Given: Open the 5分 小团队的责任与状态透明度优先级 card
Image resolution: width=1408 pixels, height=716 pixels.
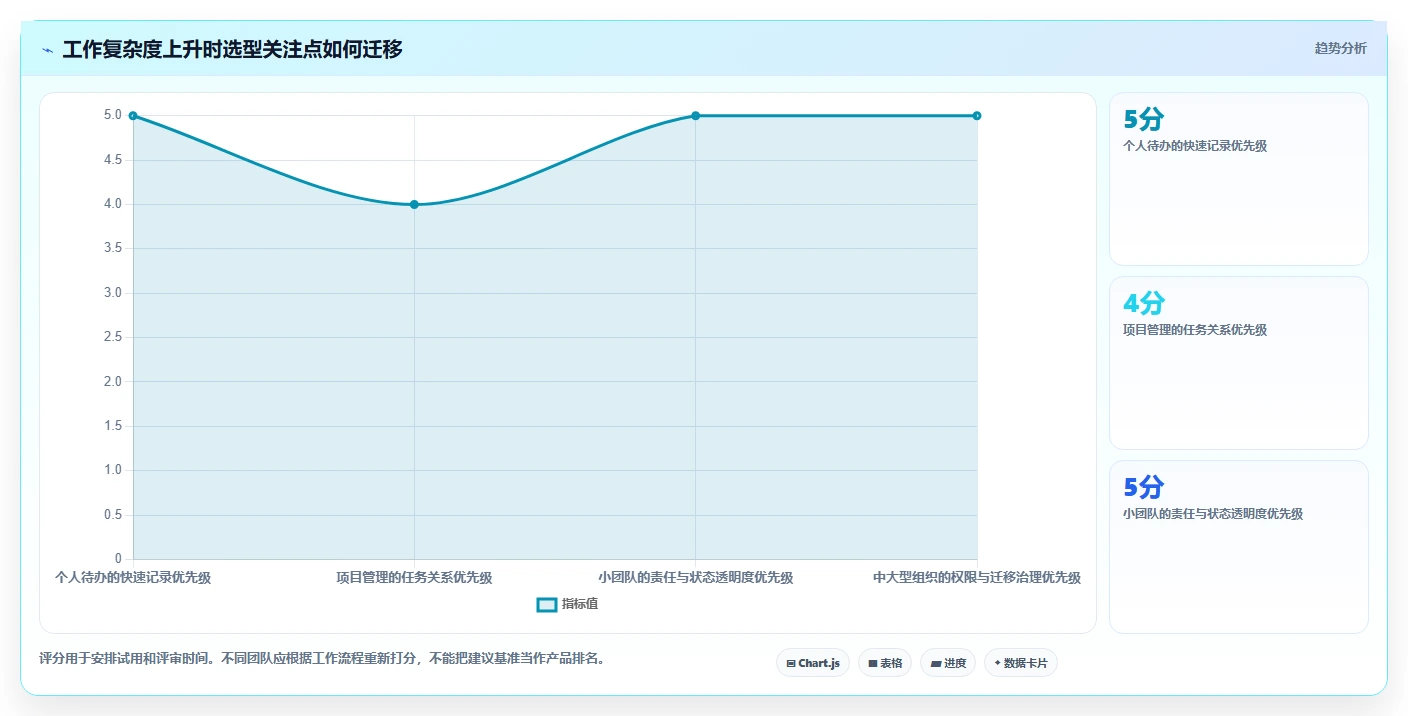Looking at the screenshot, I should pyautogui.click(x=1239, y=547).
